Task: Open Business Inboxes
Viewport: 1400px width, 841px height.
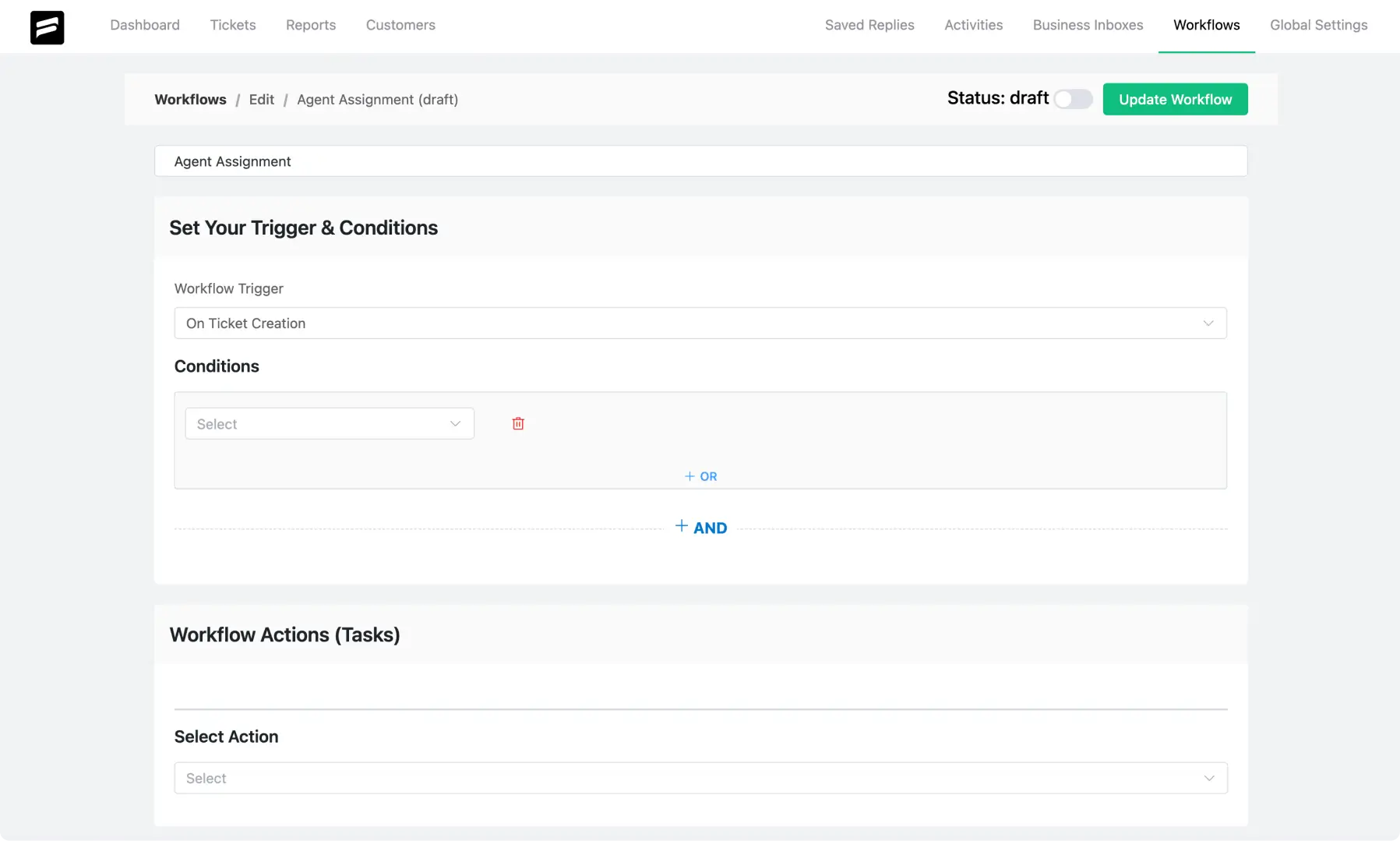Action: 1088,25
